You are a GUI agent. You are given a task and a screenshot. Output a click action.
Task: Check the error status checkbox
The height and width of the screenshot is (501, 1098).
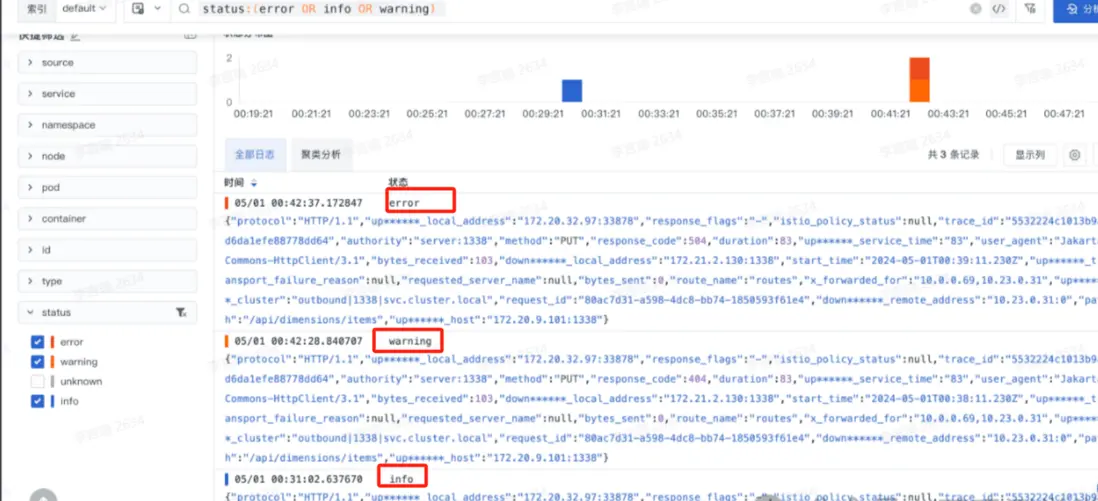38,342
